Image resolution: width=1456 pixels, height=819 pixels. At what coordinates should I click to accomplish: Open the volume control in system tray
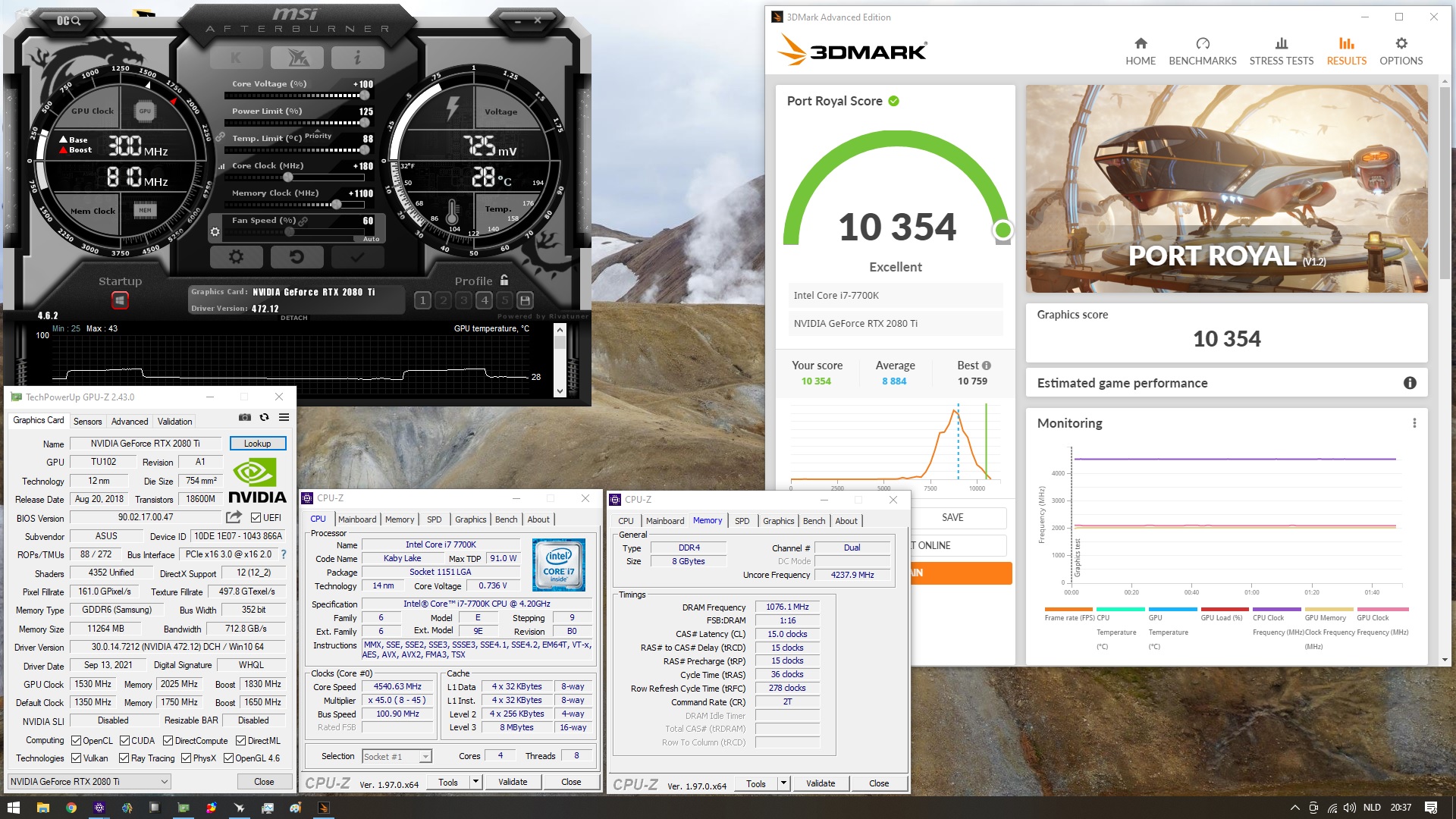1349,808
